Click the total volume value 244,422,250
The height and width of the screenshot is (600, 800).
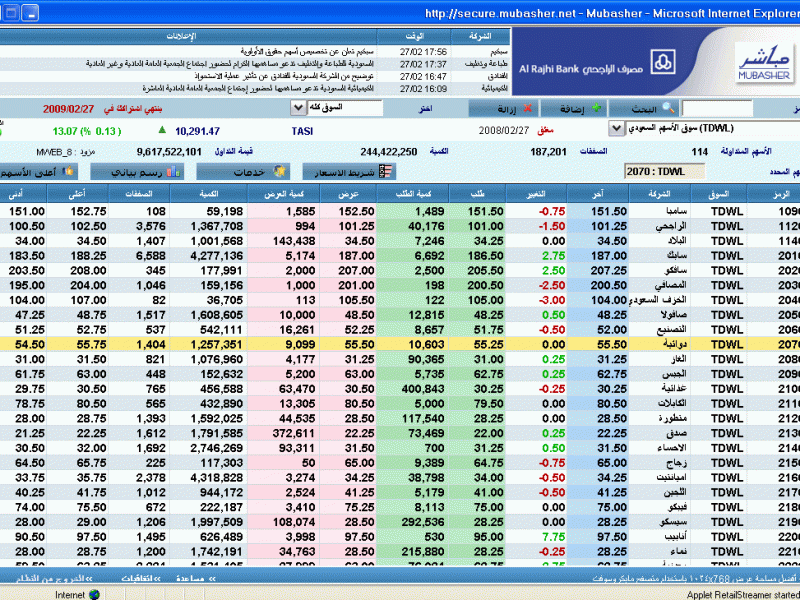[x=389, y=152]
